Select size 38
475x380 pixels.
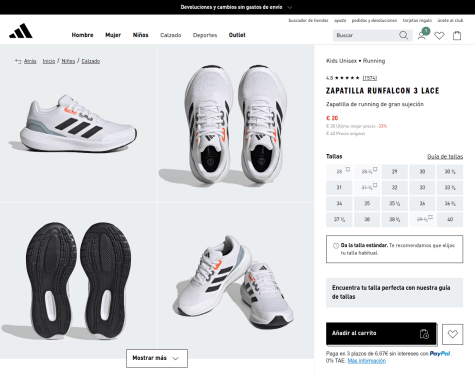coord(367,219)
